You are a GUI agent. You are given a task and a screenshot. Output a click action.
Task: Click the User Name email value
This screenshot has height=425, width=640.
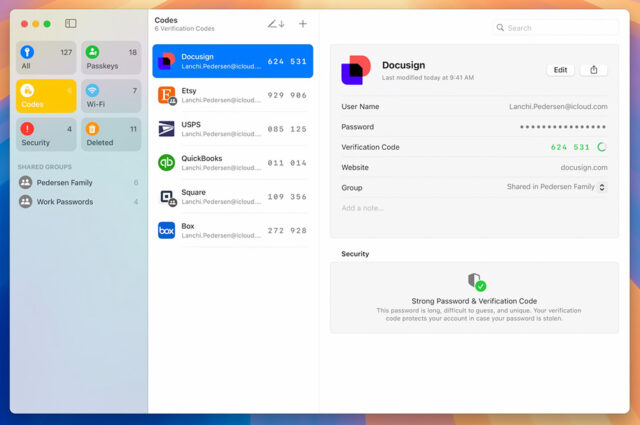(x=558, y=107)
